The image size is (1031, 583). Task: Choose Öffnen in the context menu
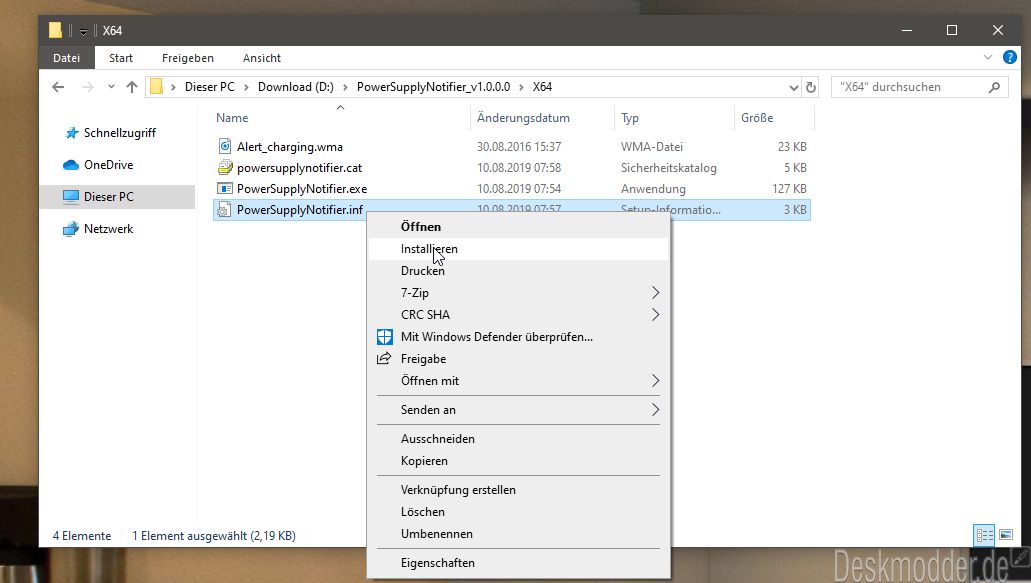(x=518, y=227)
